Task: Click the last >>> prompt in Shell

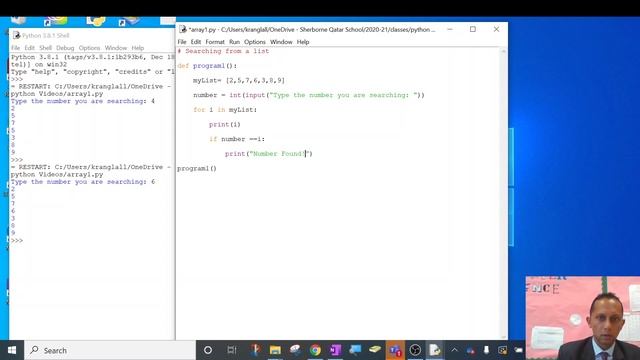Action: tap(17, 240)
